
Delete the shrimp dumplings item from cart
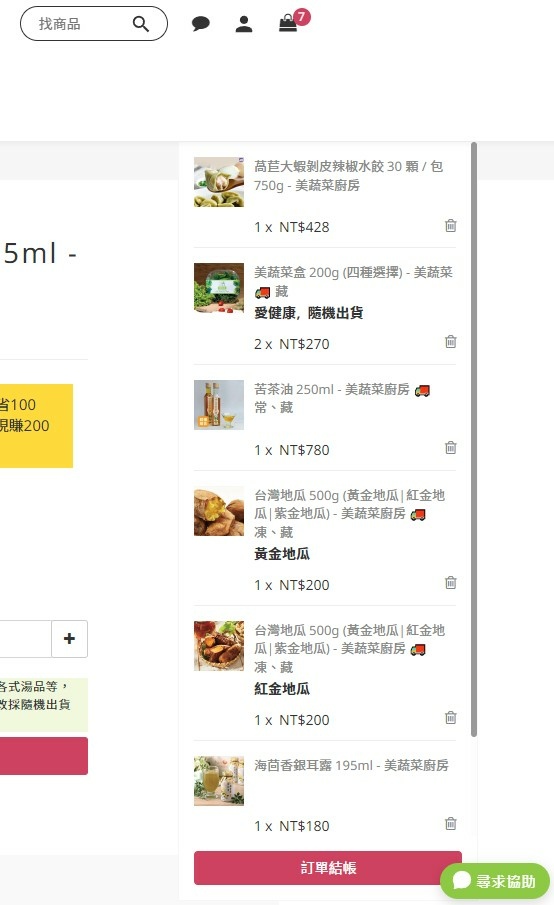pos(451,226)
